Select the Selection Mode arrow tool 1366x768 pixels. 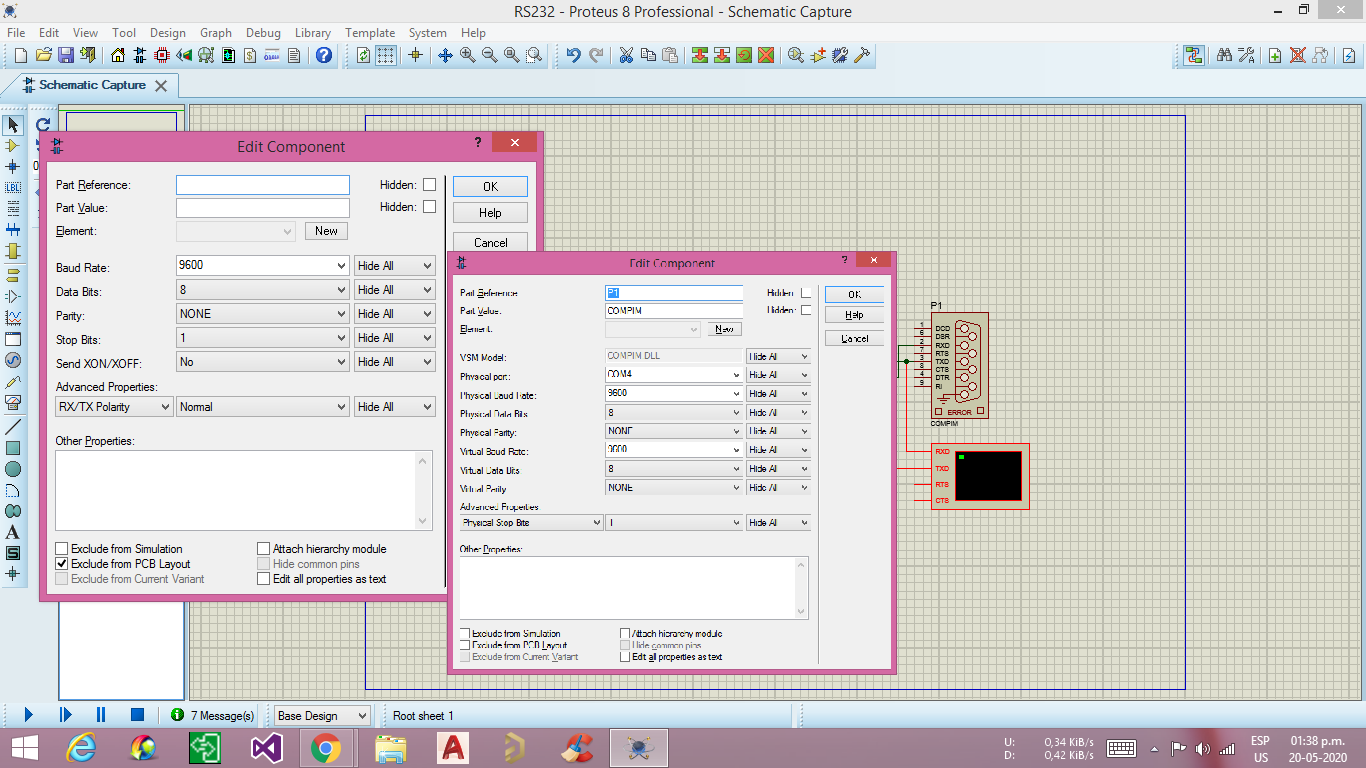(x=13, y=125)
